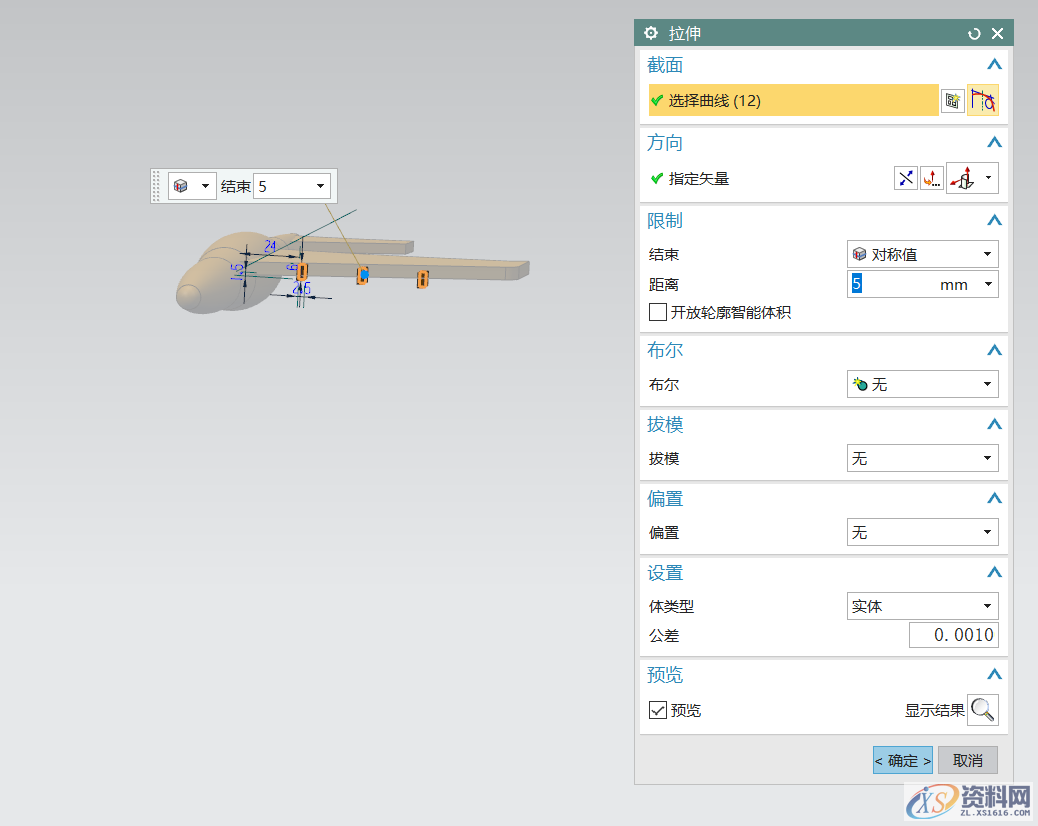Toggle the highlighted curve rule icon
This screenshot has height=826, width=1038.
983,99
